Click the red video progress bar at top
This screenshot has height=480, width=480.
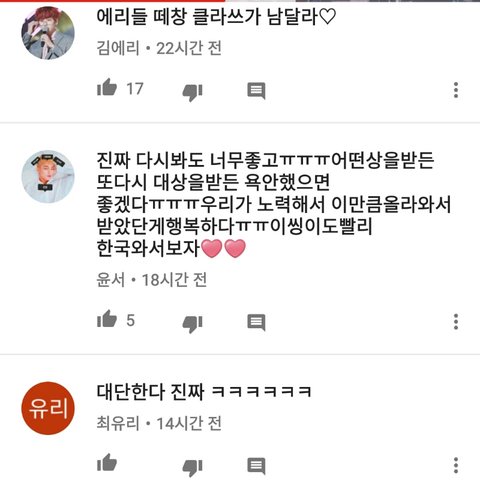pyautogui.click(x=113, y=1)
